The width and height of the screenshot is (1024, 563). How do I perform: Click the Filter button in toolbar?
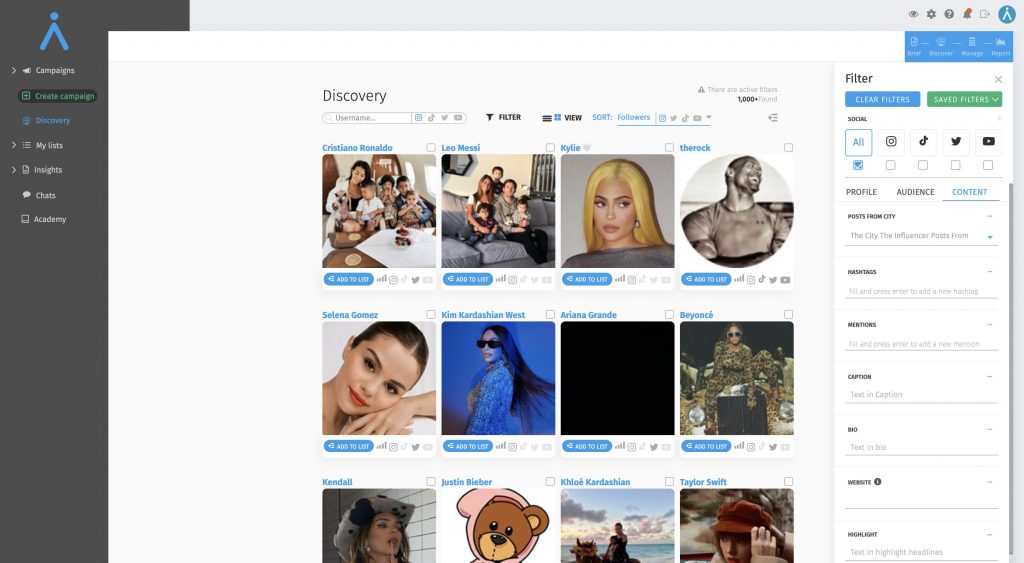(504, 118)
